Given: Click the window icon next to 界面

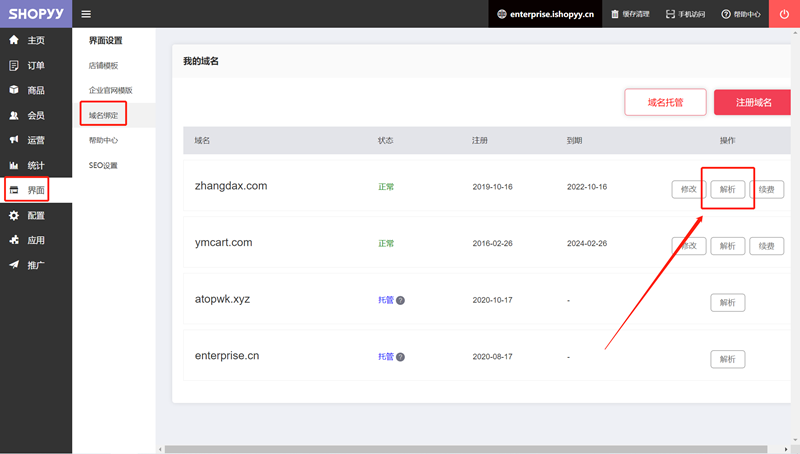Looking at the screenshot, I should [14, 190].
